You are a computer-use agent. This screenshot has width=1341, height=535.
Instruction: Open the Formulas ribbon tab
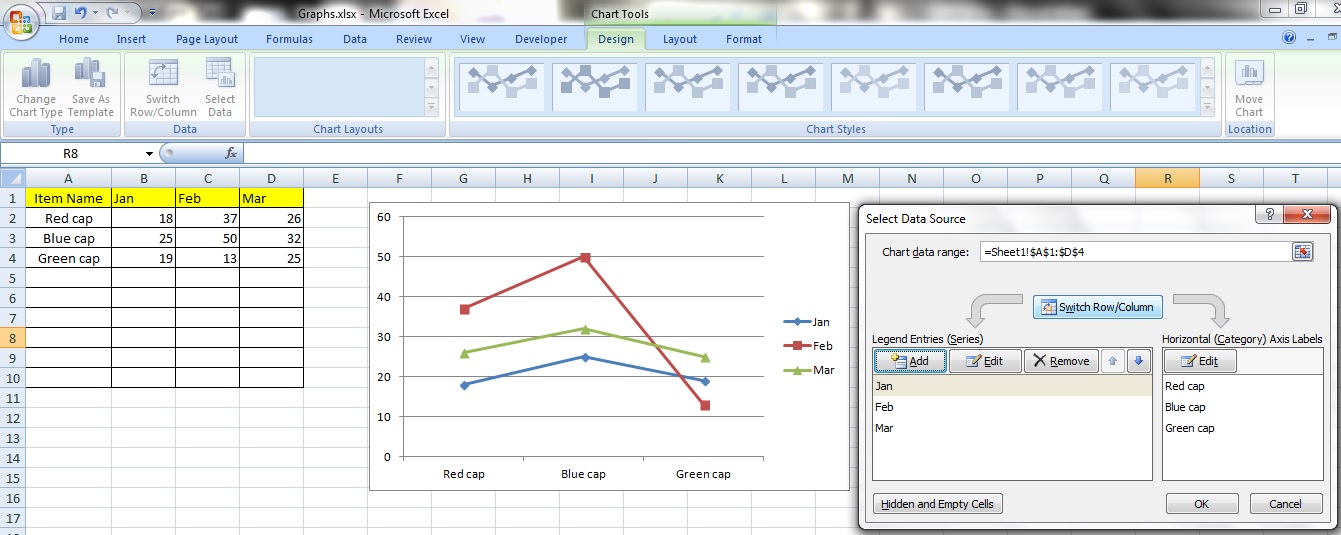click(289, 39)
